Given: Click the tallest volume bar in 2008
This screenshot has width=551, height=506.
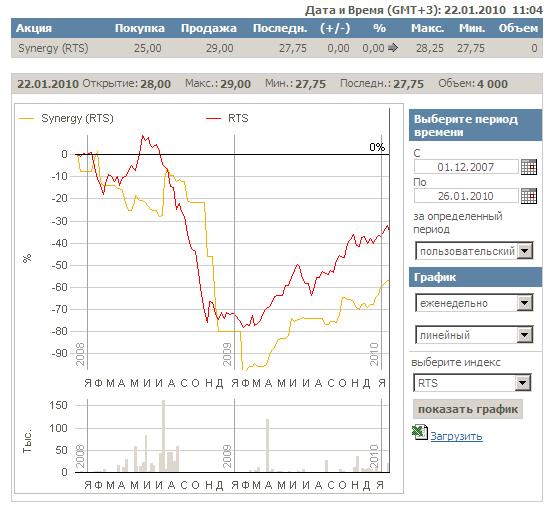Looking at the screenshot, I should pos(163,436).
